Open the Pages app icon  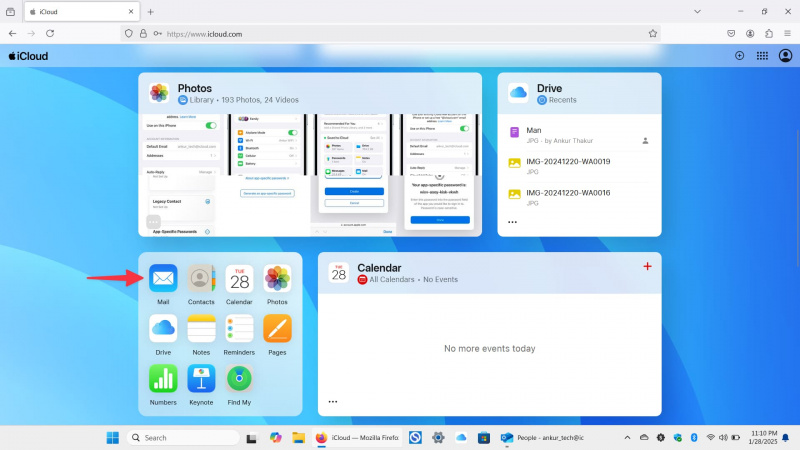(277, 328)
